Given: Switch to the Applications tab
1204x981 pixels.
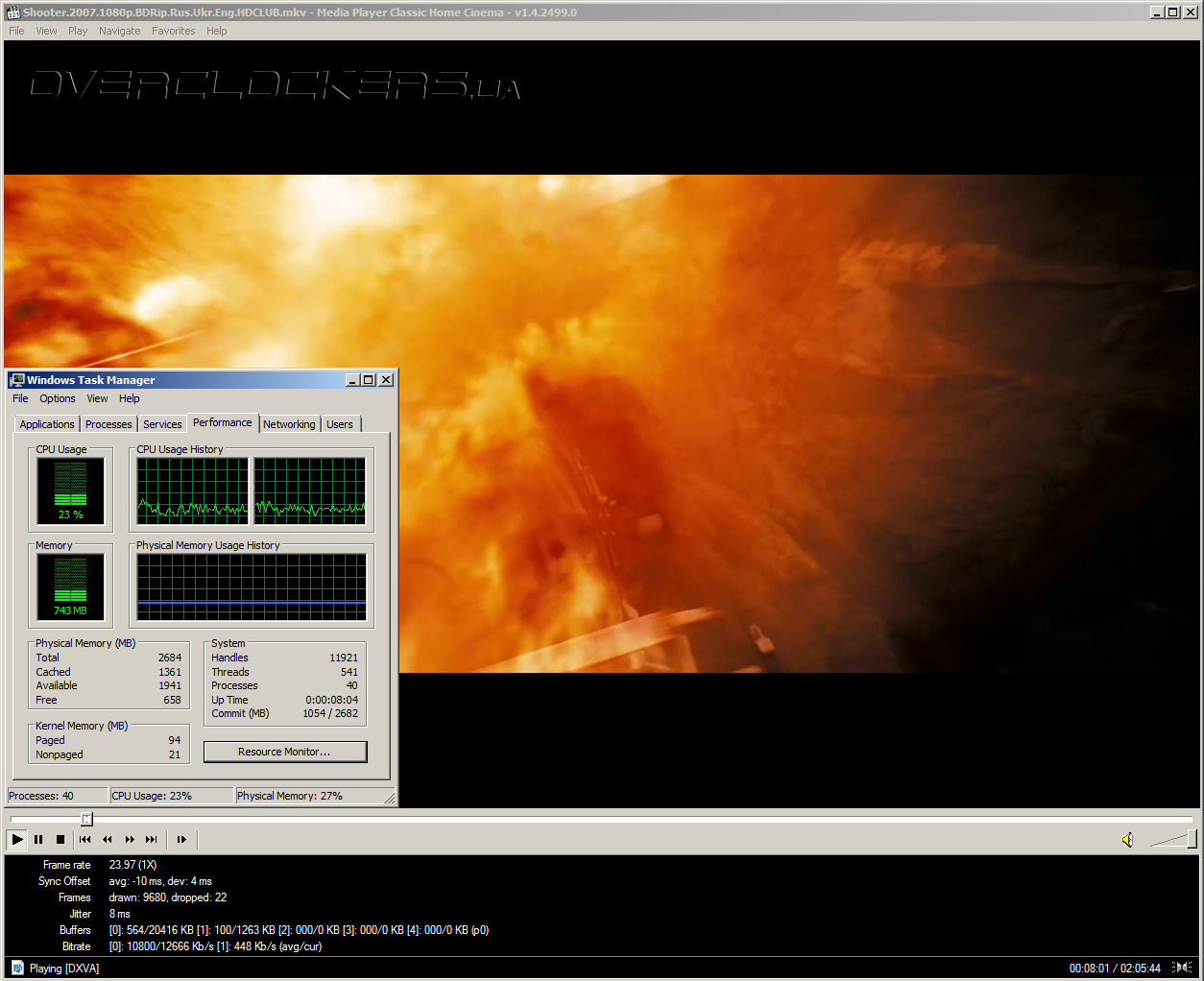Looking at the screenshot, I should tap(47, 424).
